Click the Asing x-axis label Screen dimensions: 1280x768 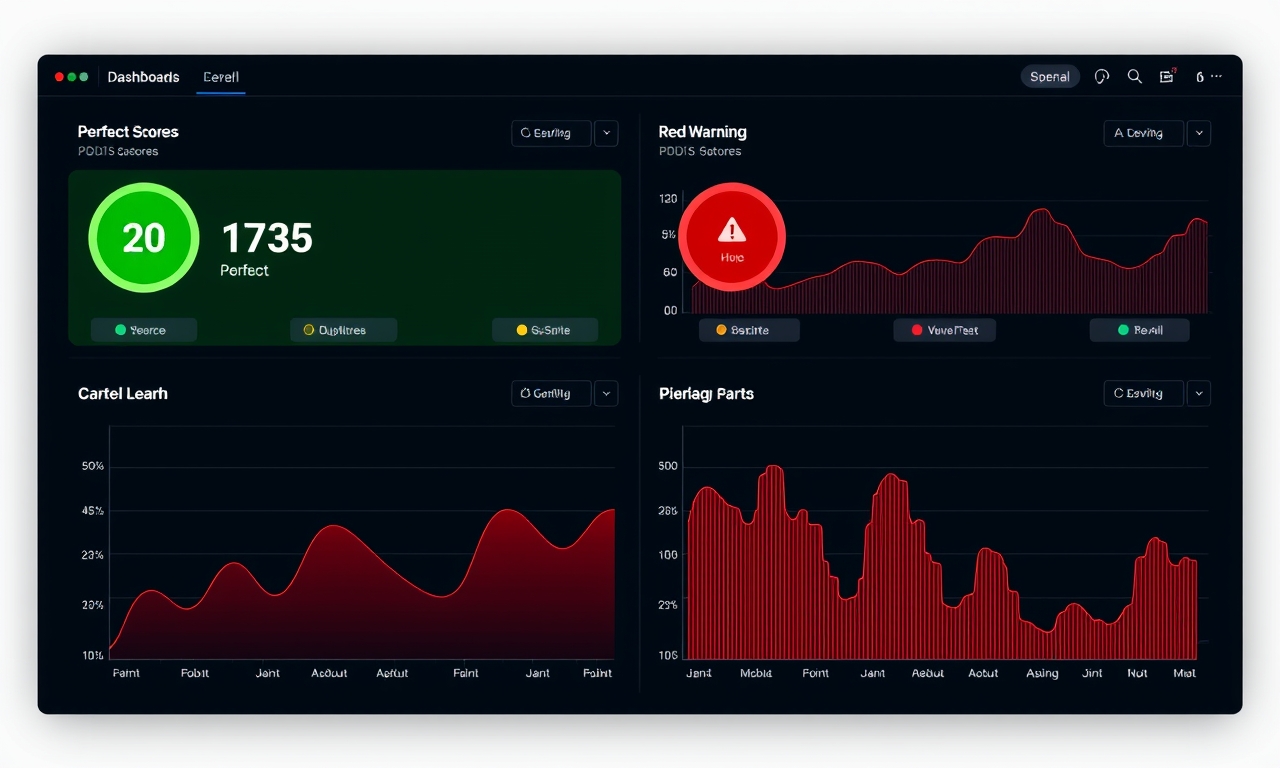1042,674
